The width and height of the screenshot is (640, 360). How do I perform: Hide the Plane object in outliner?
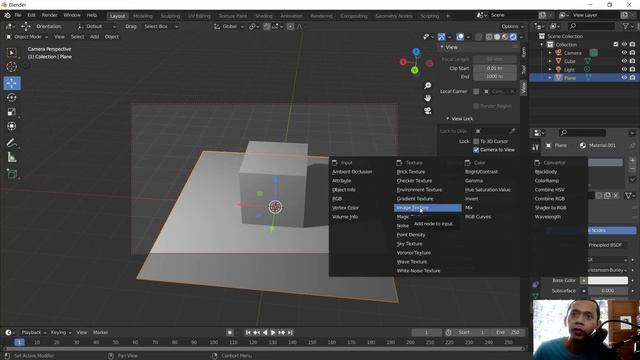(x=624, y=78)
